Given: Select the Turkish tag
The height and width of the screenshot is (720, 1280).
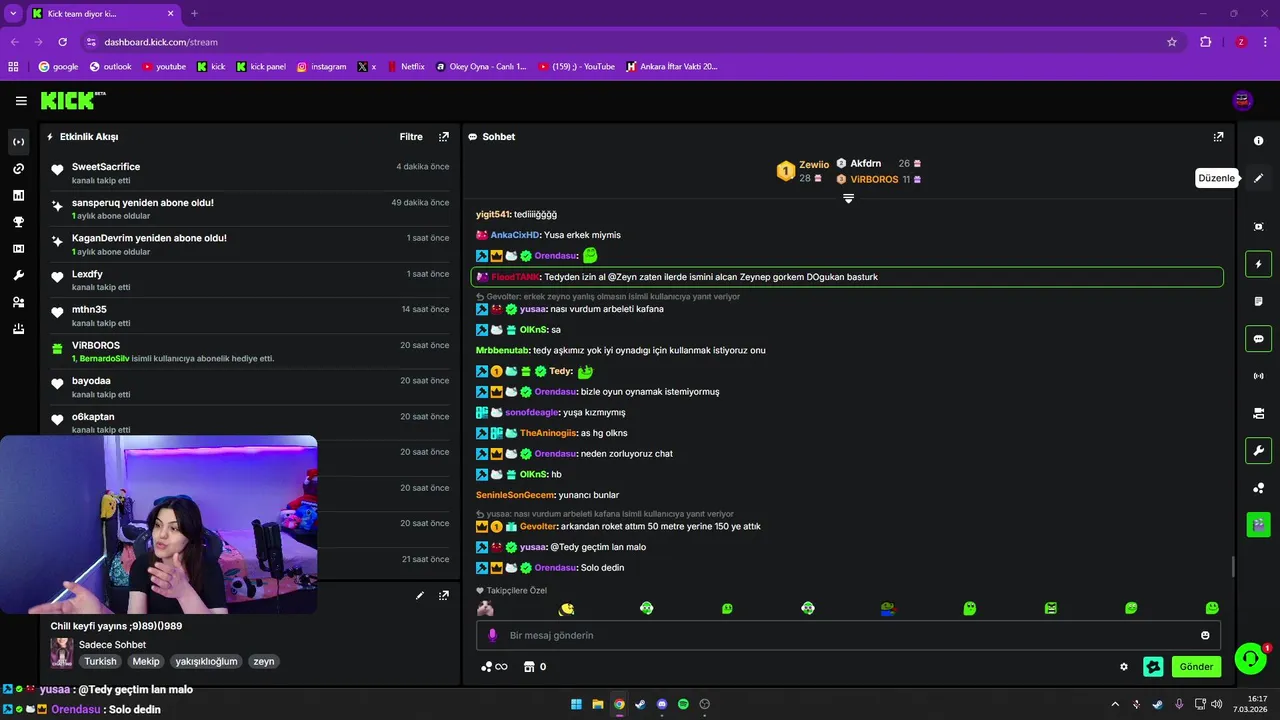Looking at the screenshot, I should tap(100, 661).
